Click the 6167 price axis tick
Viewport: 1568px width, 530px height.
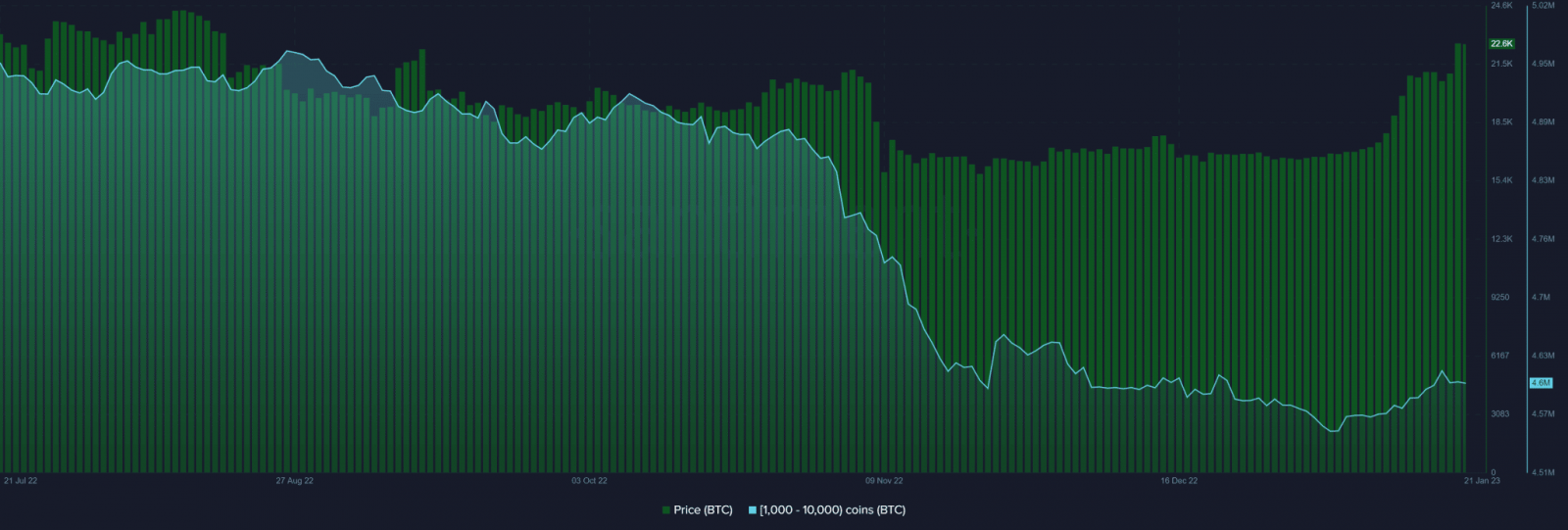pos(1500,356)
